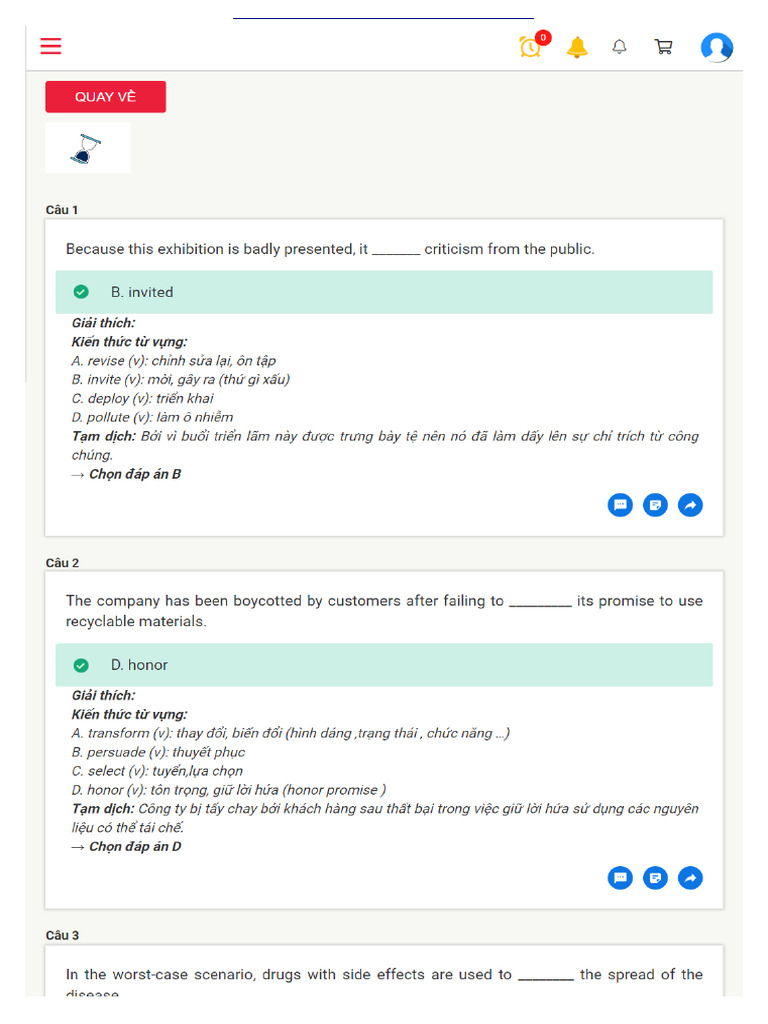Viewport: 768px width, 1024px height.
Task: Open the note icon for Câu 1
Action: click(x=655, y=505)
